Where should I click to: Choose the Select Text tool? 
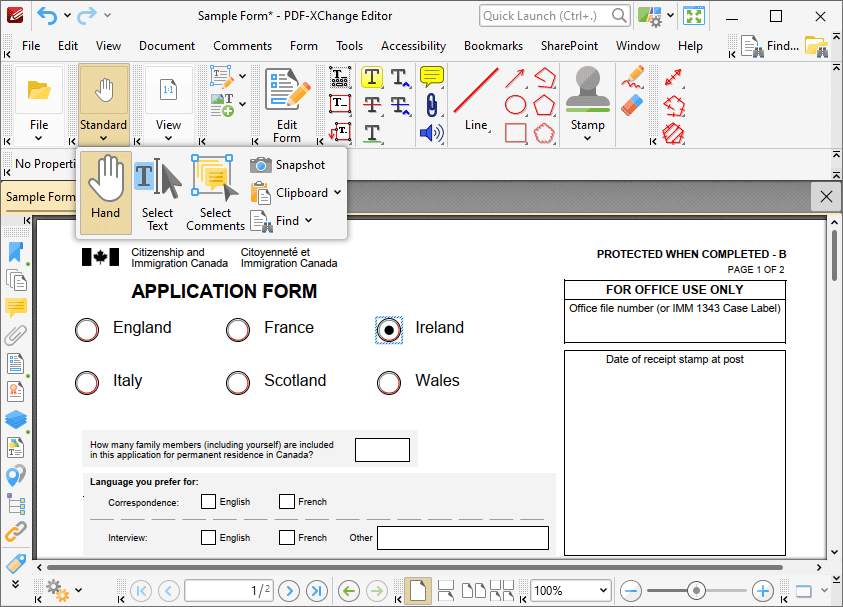[158, 192]
